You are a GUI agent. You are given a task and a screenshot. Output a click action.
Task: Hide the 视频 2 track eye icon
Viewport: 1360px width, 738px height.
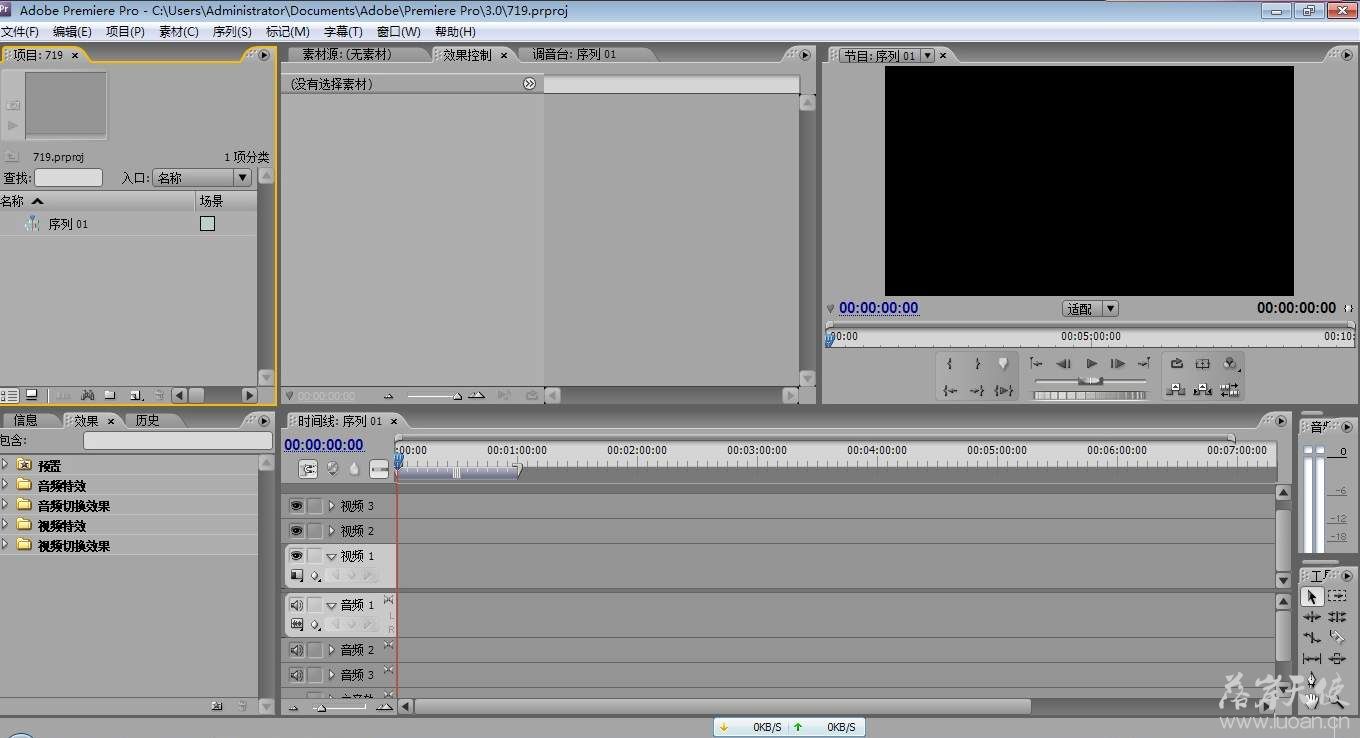[296, 531]
